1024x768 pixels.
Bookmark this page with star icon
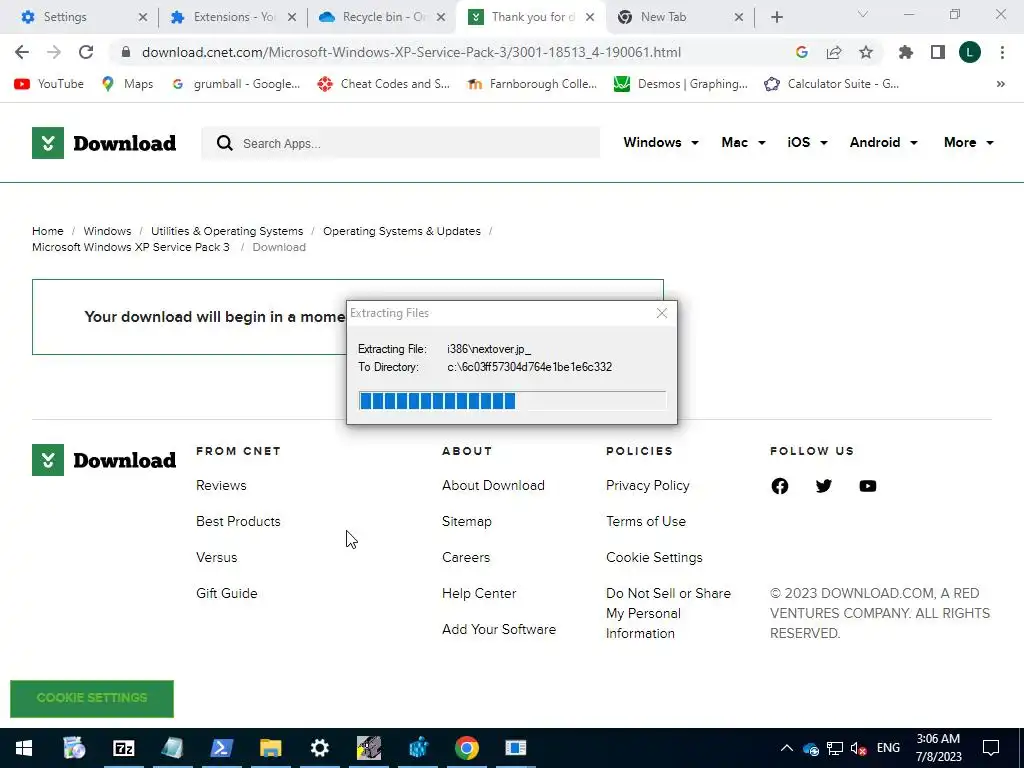(x=866, y=52)
